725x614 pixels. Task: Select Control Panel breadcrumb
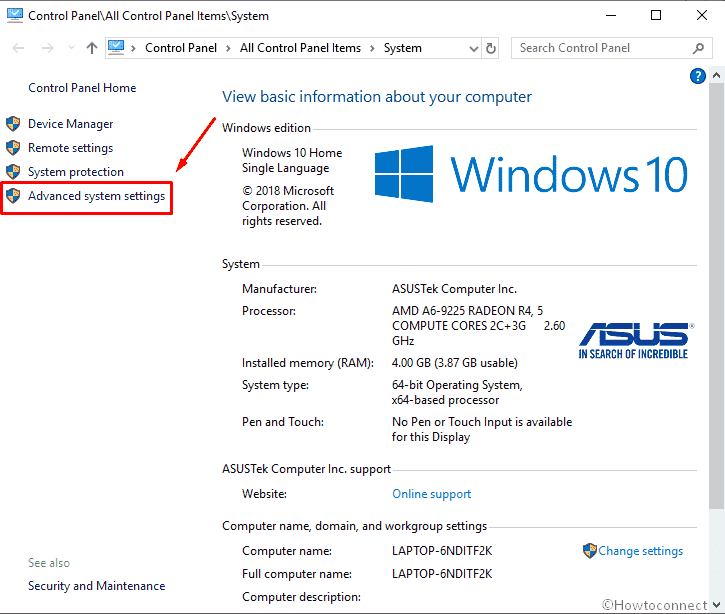181,48
